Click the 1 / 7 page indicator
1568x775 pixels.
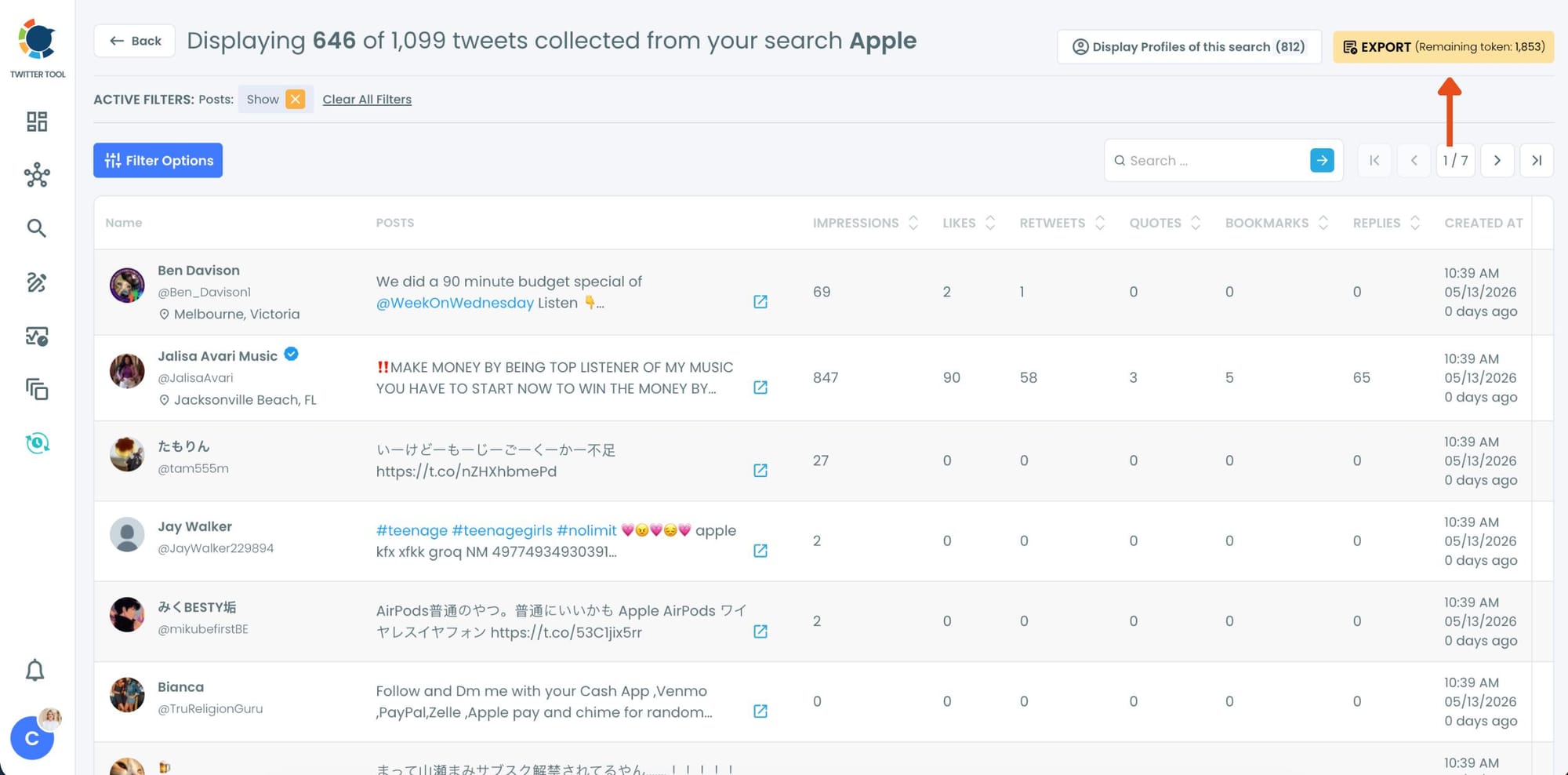tap(1456, 160)
